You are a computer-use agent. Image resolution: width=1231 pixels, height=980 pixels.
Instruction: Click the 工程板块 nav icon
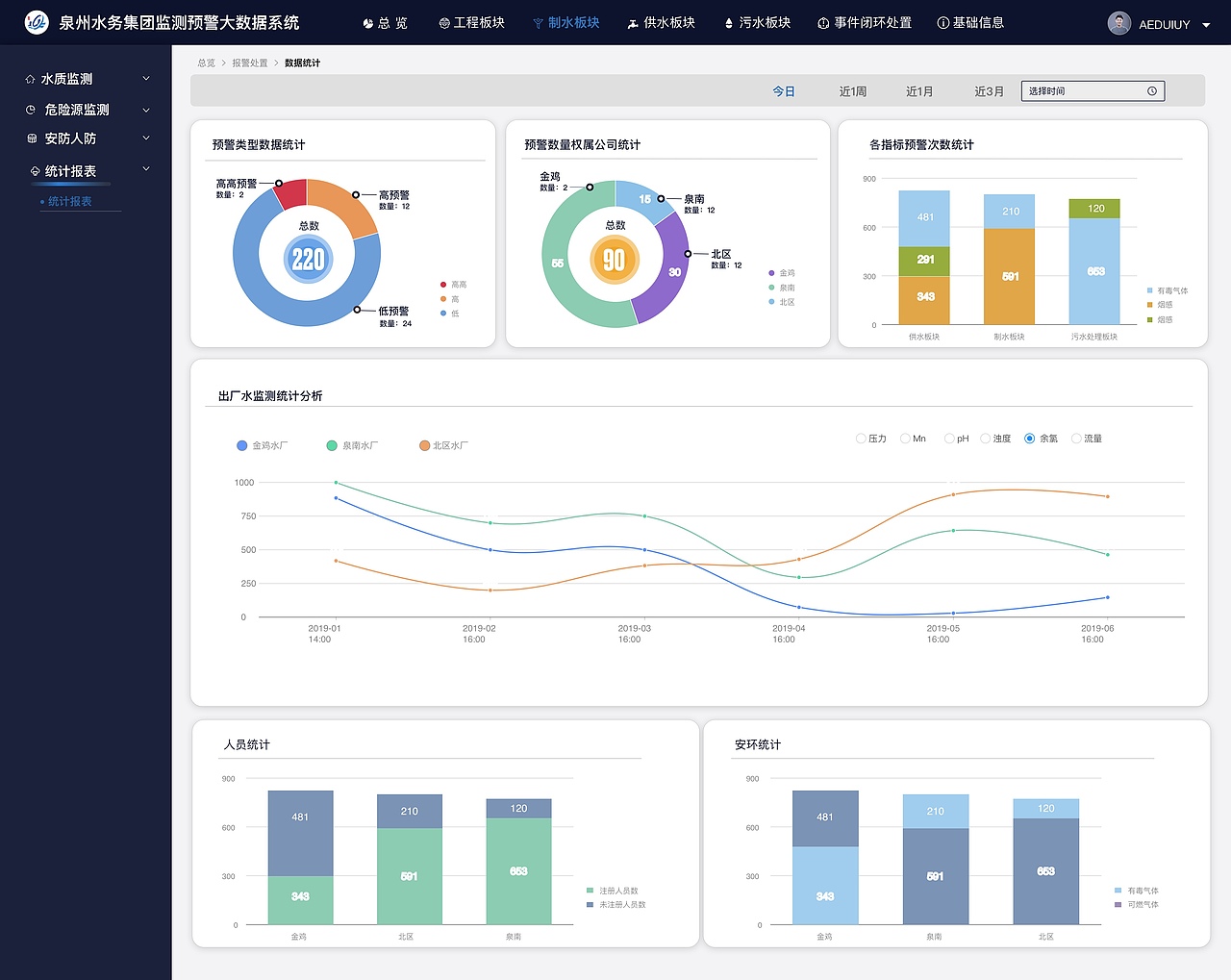point(444,23)
